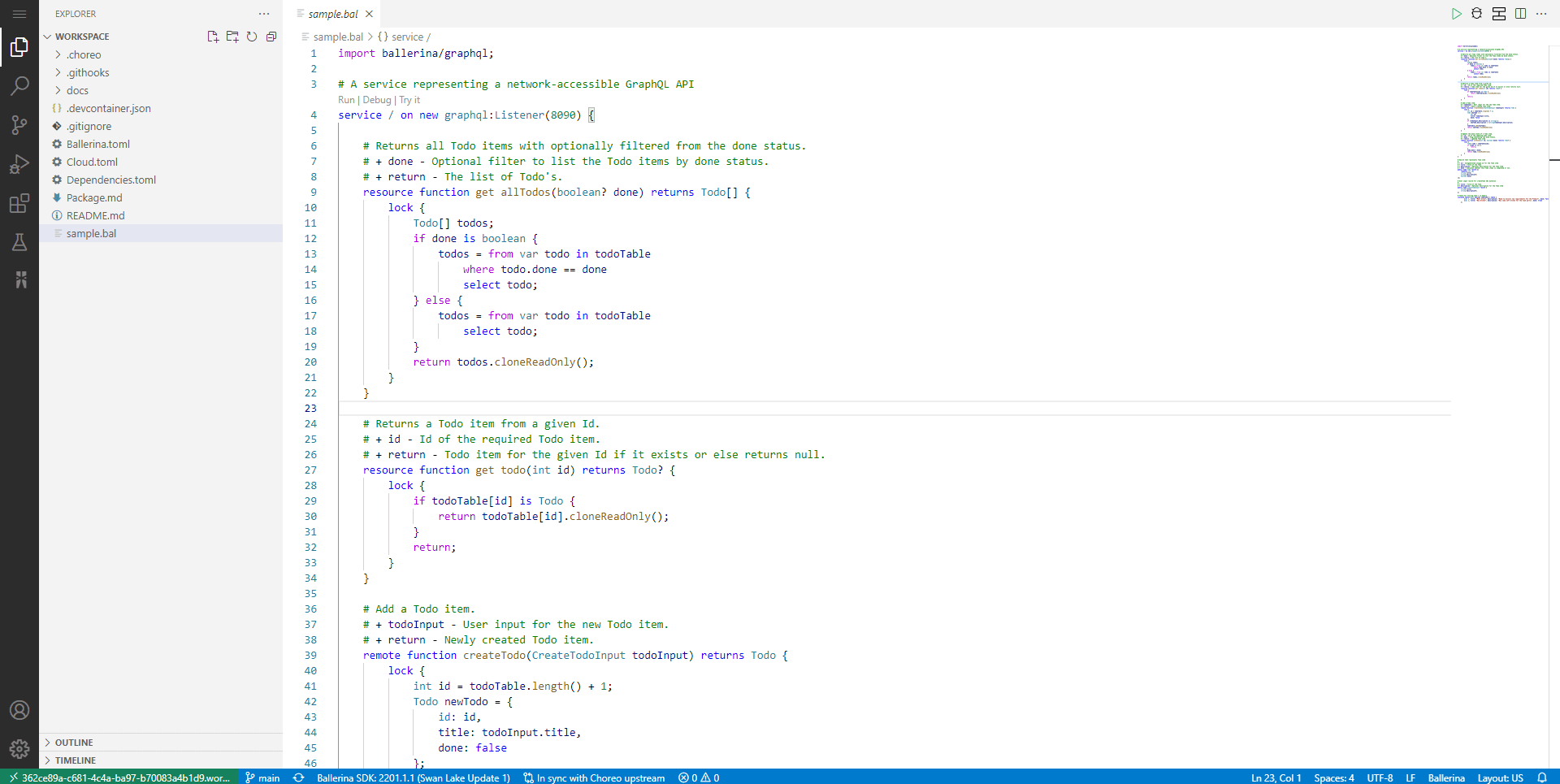This screenshot has width=1560, height=784.
Task: Open Explorer views and more actions
Action: tap(264, 14)
